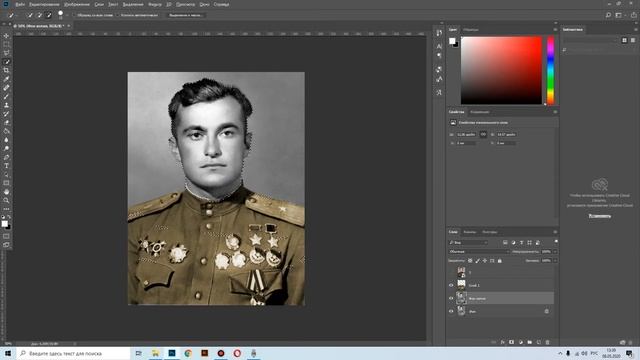
Task: Click Add layer style fx icon
Action: point(502,342)
